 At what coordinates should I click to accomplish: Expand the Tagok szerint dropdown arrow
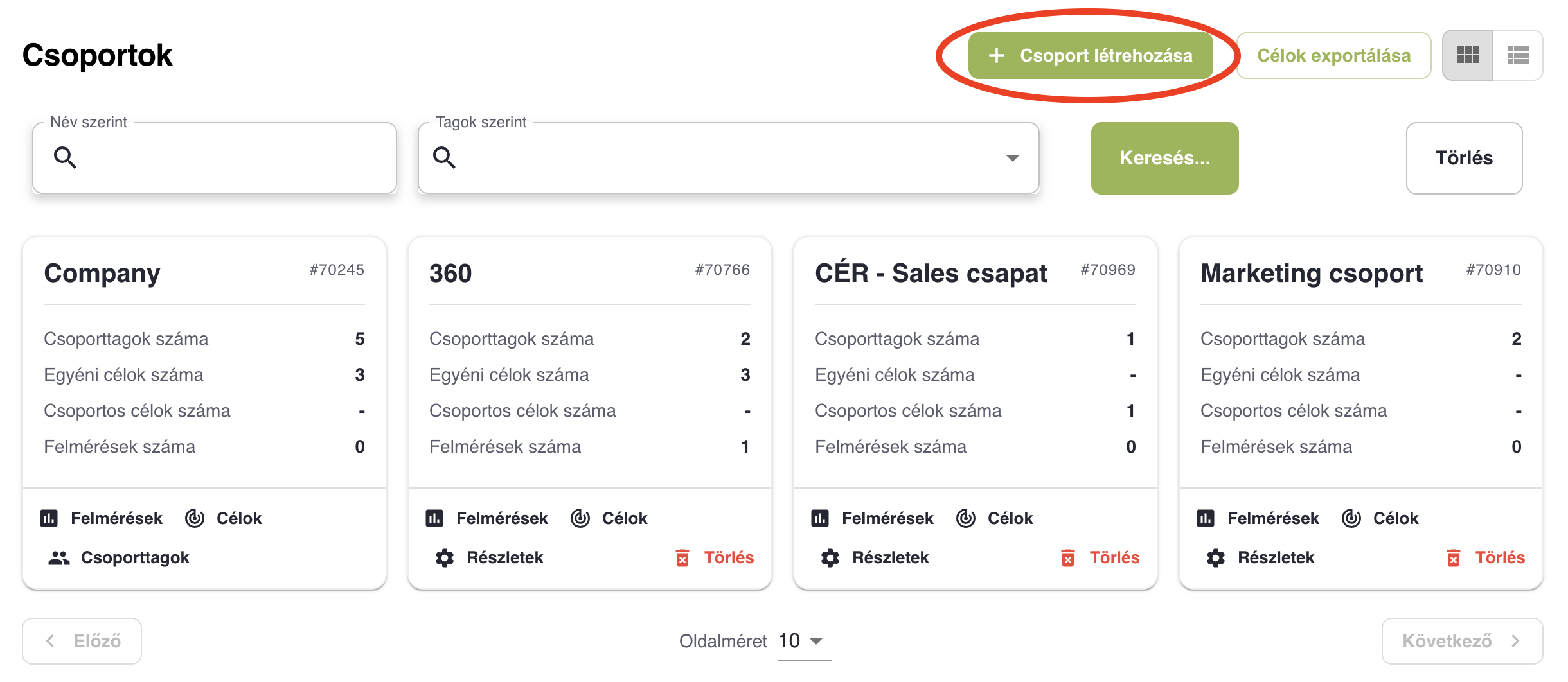click(1012, 158)
